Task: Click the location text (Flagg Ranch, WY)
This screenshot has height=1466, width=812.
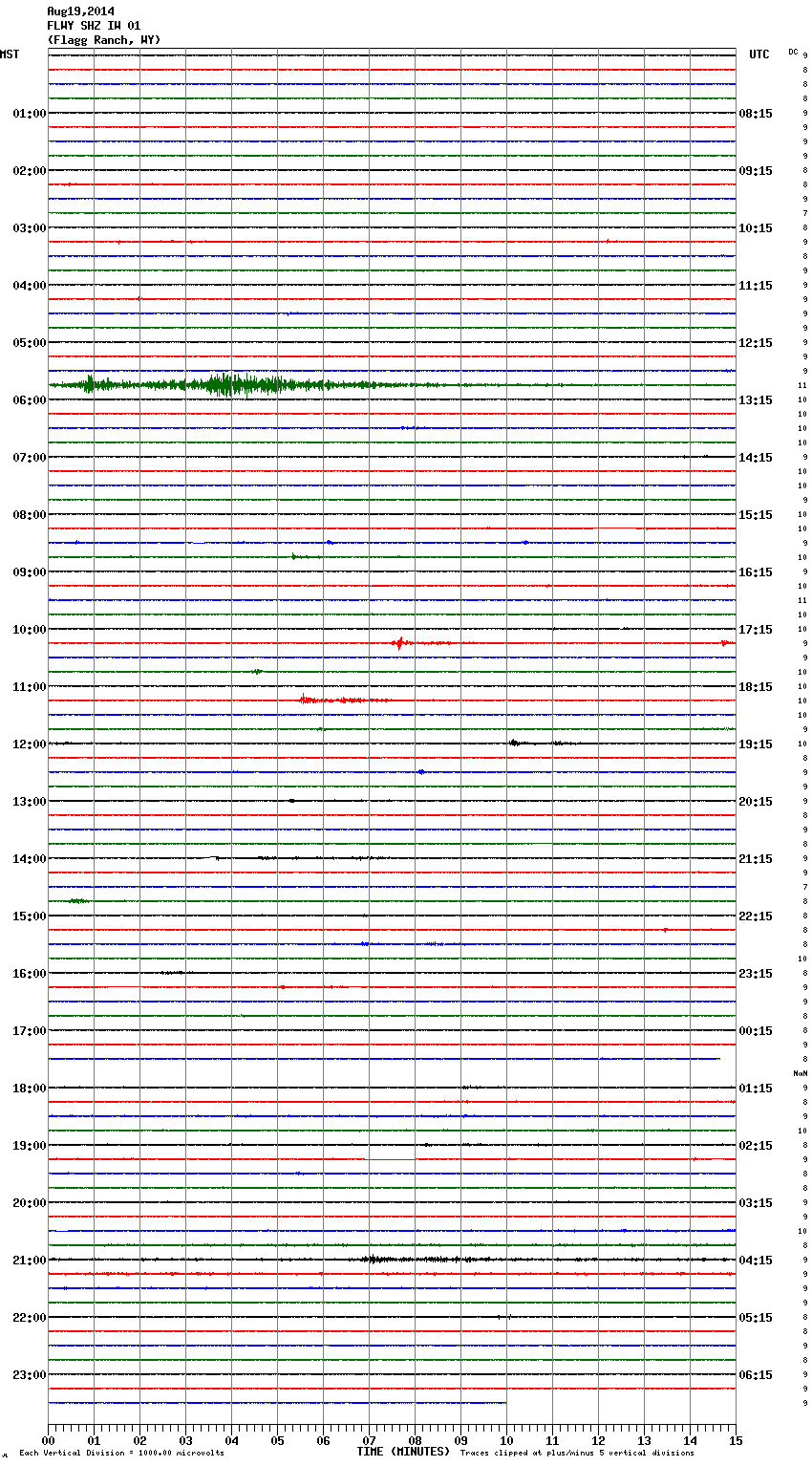Action: tap(103, 40)
